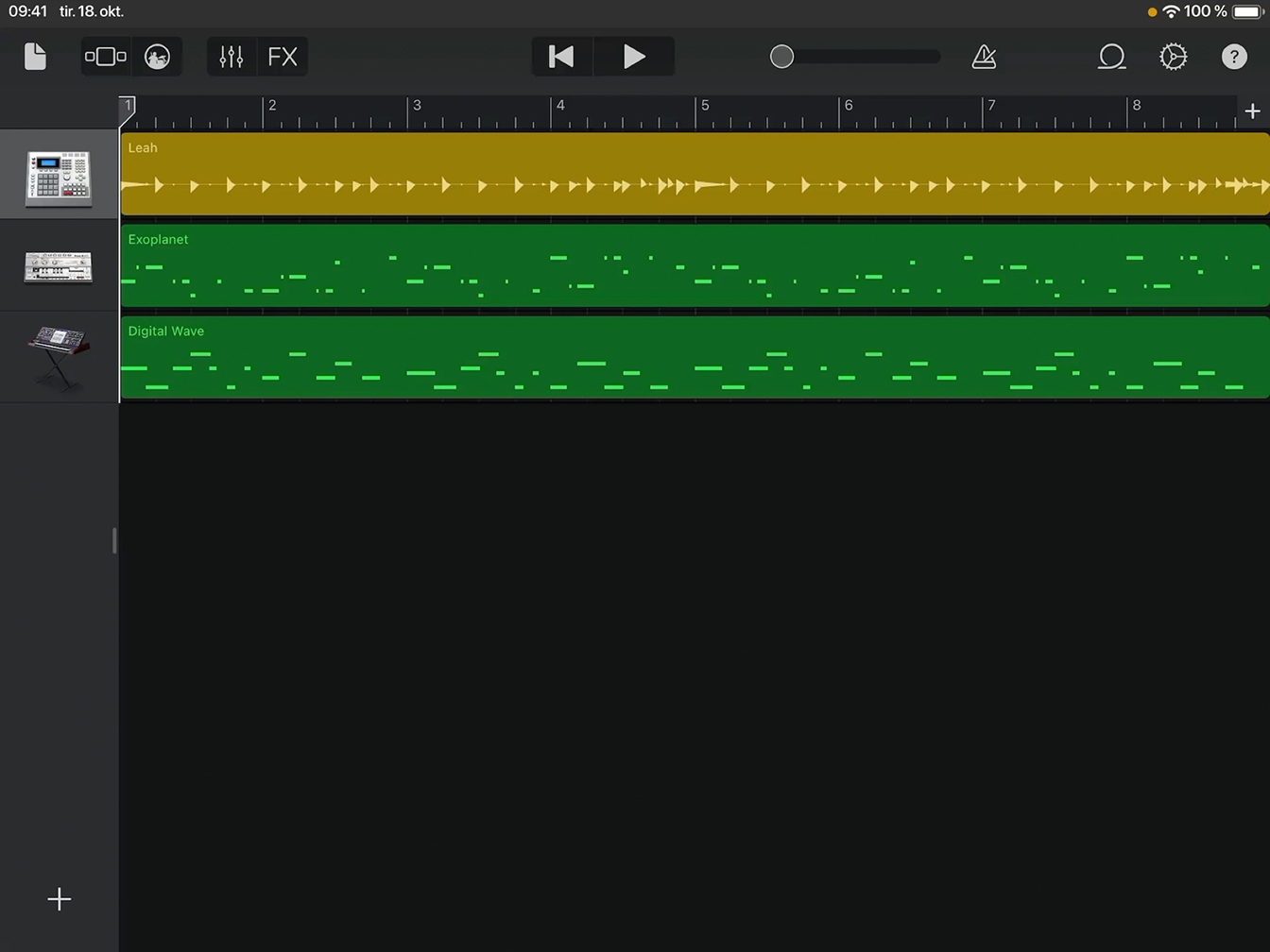Image resolution: width=1270 pixels, height=952 pixels.
Task: Open track controls mixer icon
Action: tap(232, 57)
